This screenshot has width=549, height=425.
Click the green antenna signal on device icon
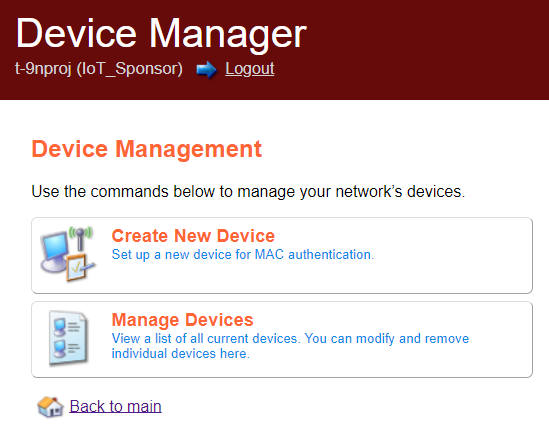coord(81,232)
